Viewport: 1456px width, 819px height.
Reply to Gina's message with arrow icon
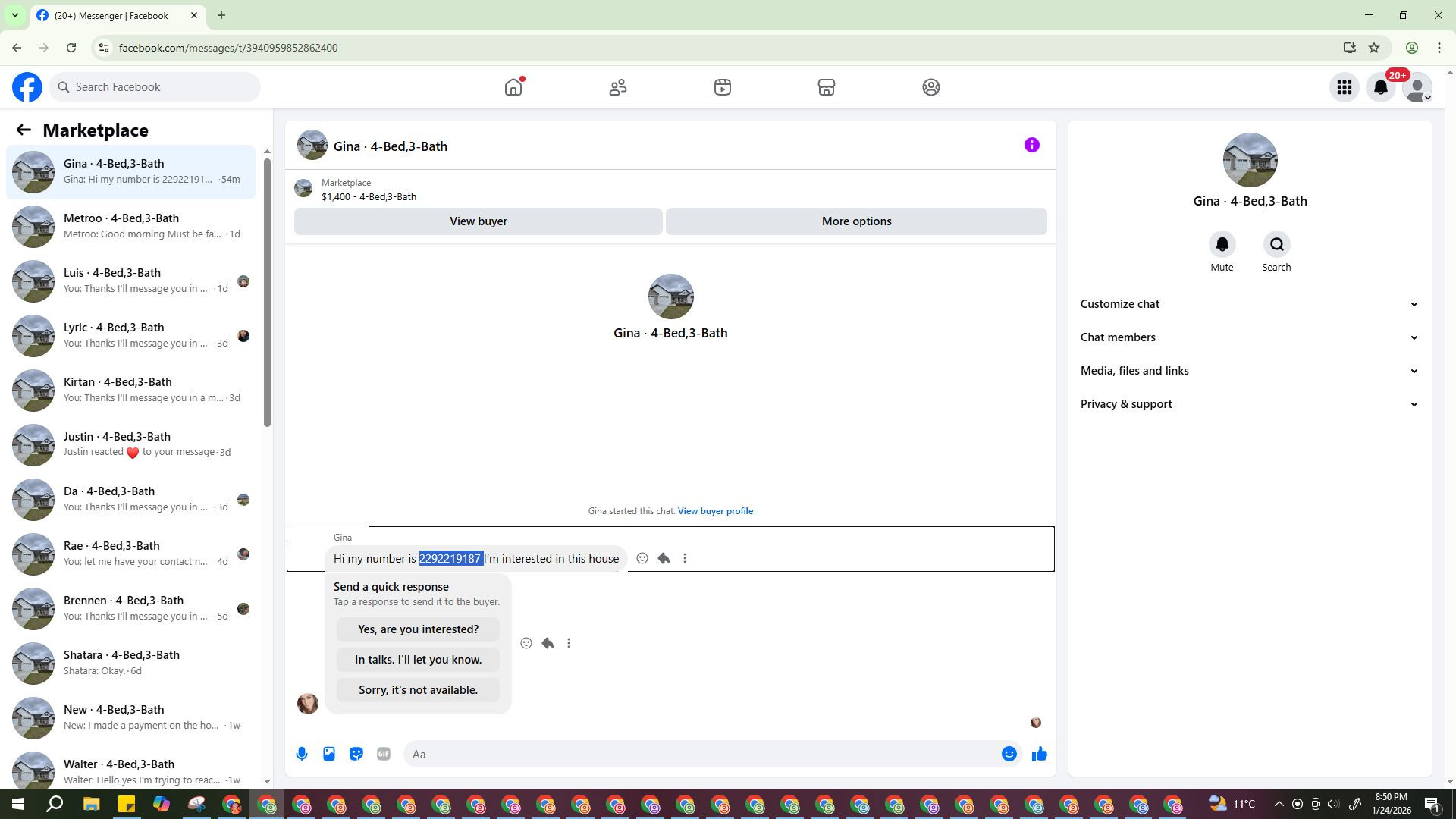(x=664, y=559)
